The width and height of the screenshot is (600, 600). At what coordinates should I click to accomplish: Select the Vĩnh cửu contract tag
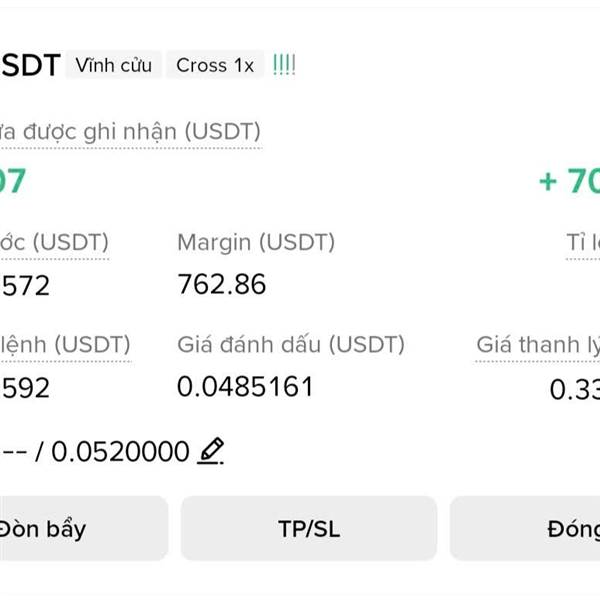114,65
